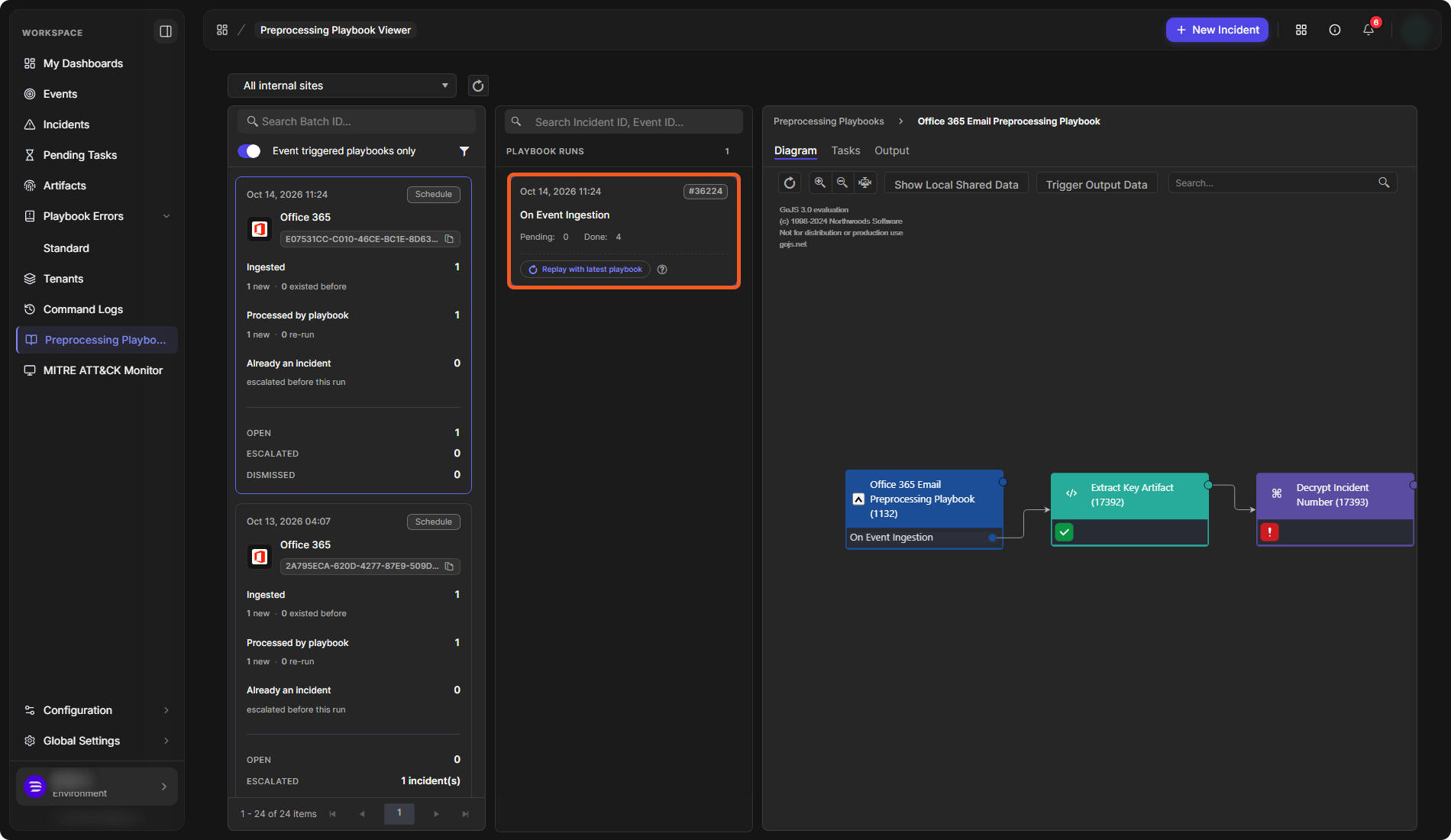
Task: Open the batch filter funnel icon
Action: tap(464, 151)
